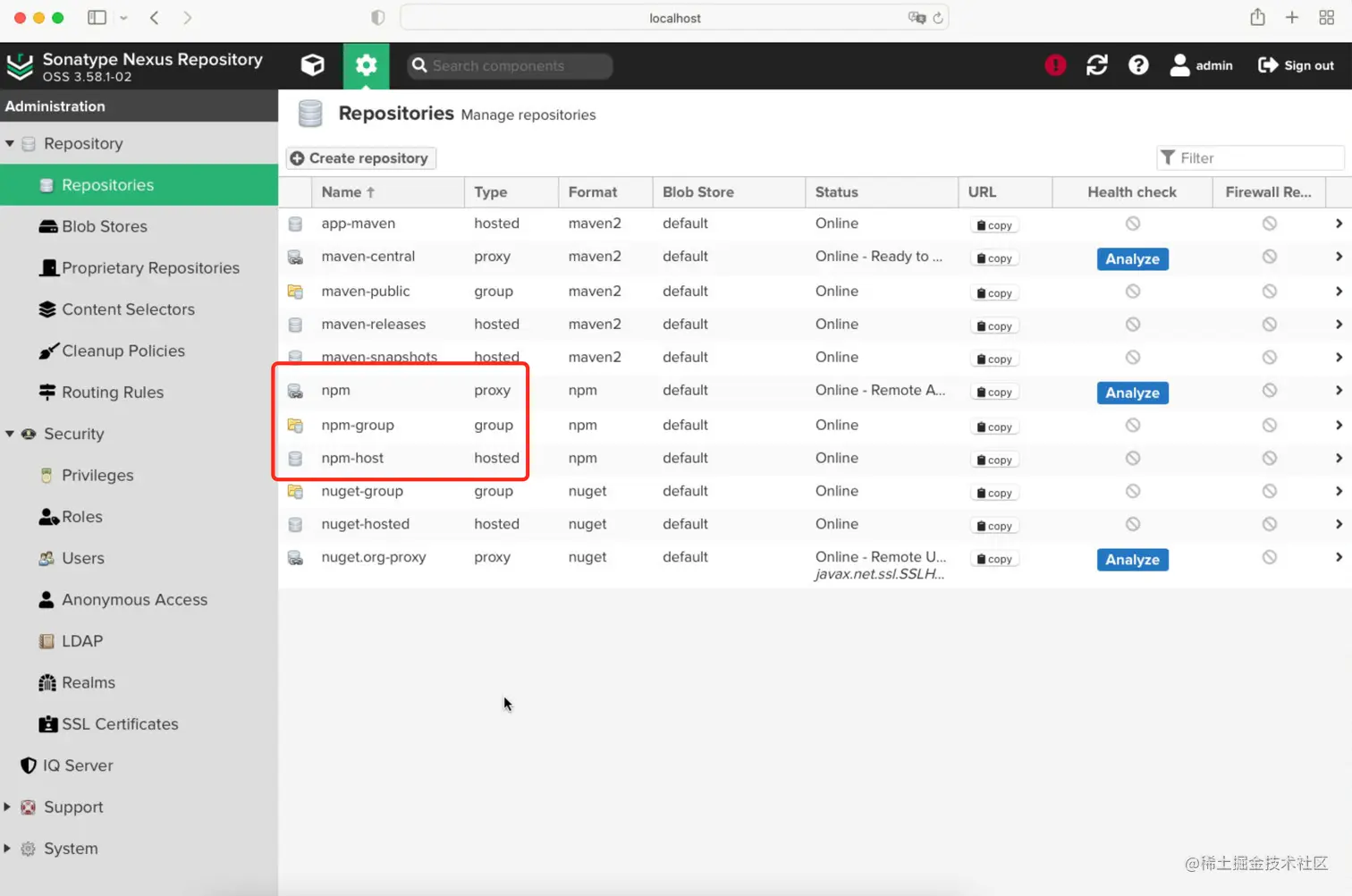
Task: Copy URL of nuget-hosted repository
Action: (994, 526)
